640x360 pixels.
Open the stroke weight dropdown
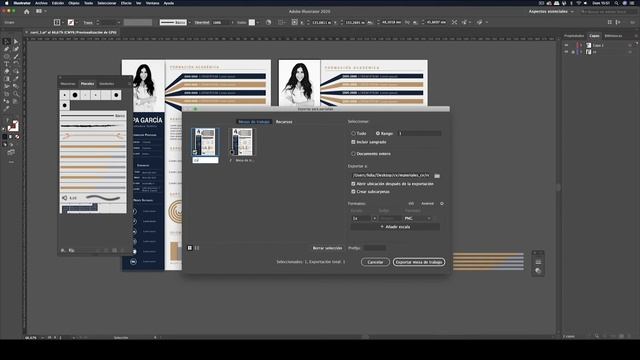pos(119,22)
